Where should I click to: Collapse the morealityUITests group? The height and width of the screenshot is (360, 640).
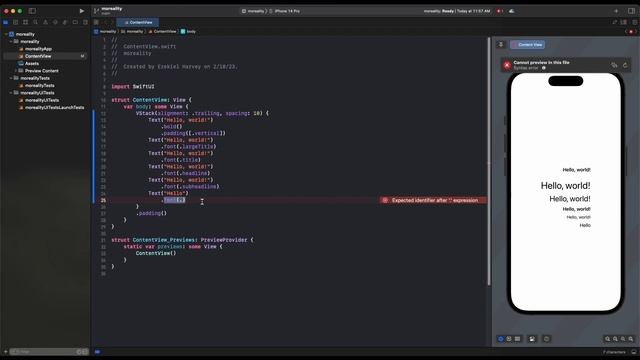point(11,93)
